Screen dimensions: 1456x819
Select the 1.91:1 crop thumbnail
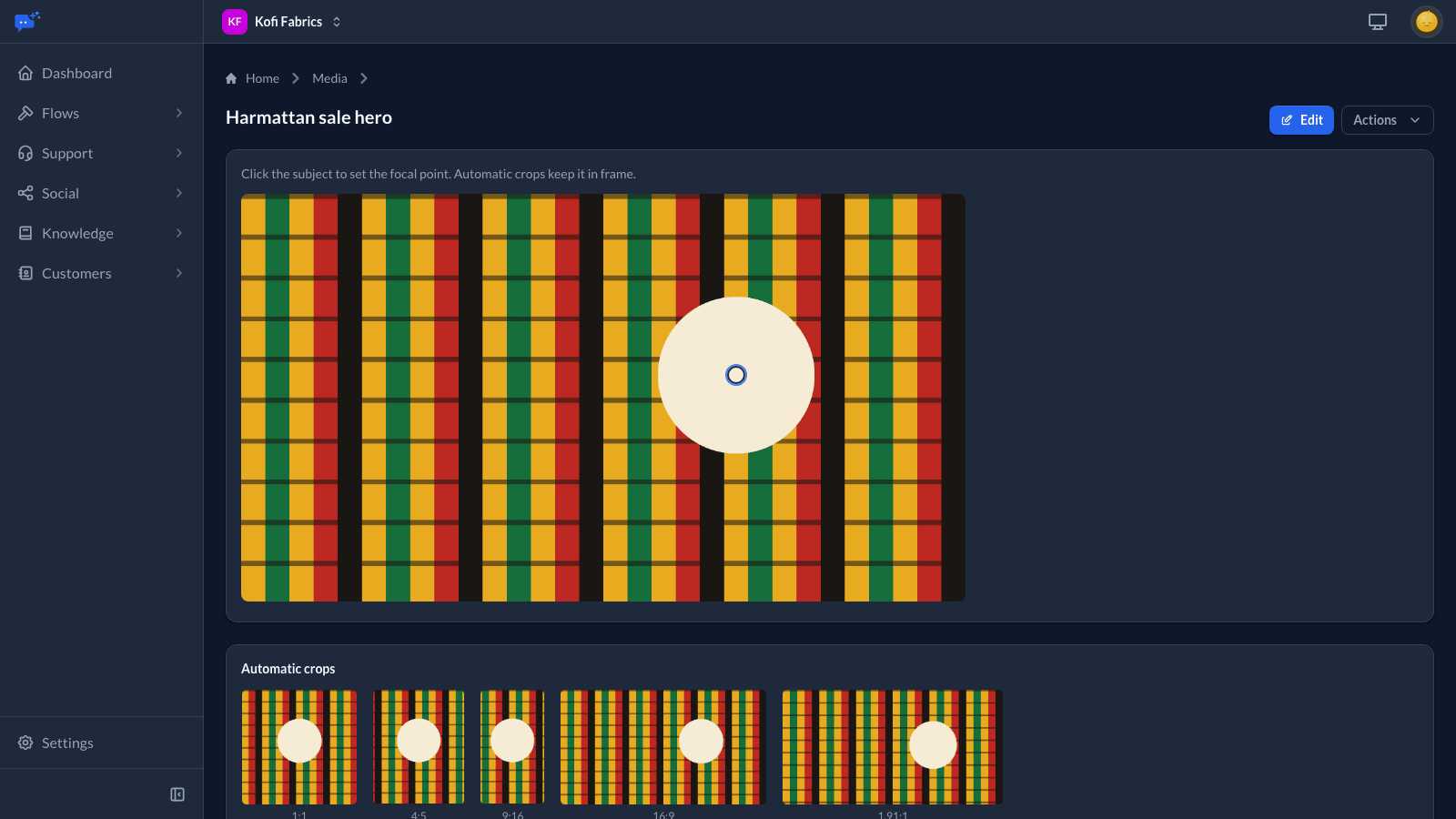[x=893, y=747]
